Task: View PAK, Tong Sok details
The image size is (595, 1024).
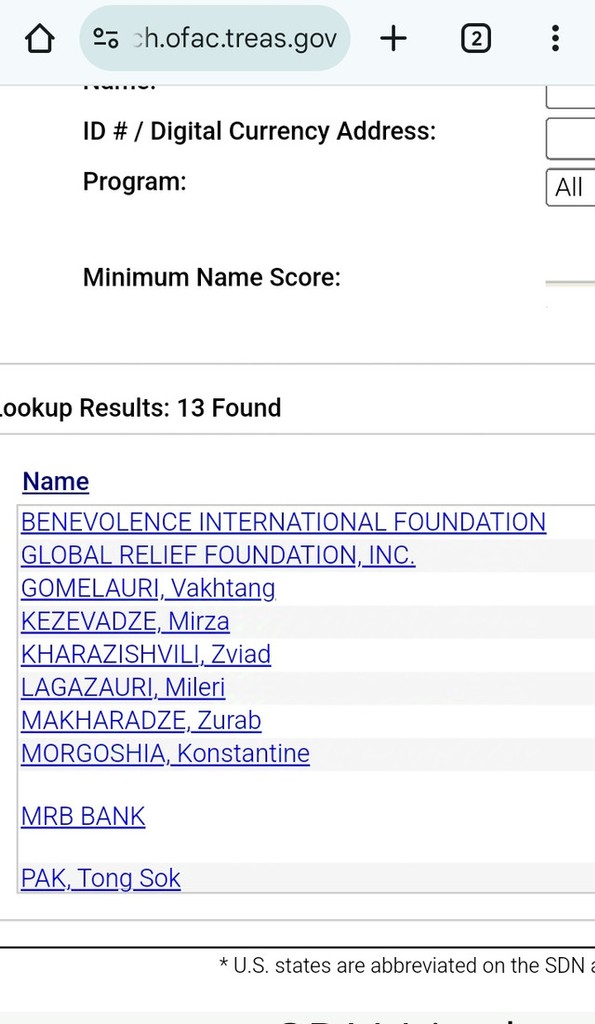Action: coord(101,878)
